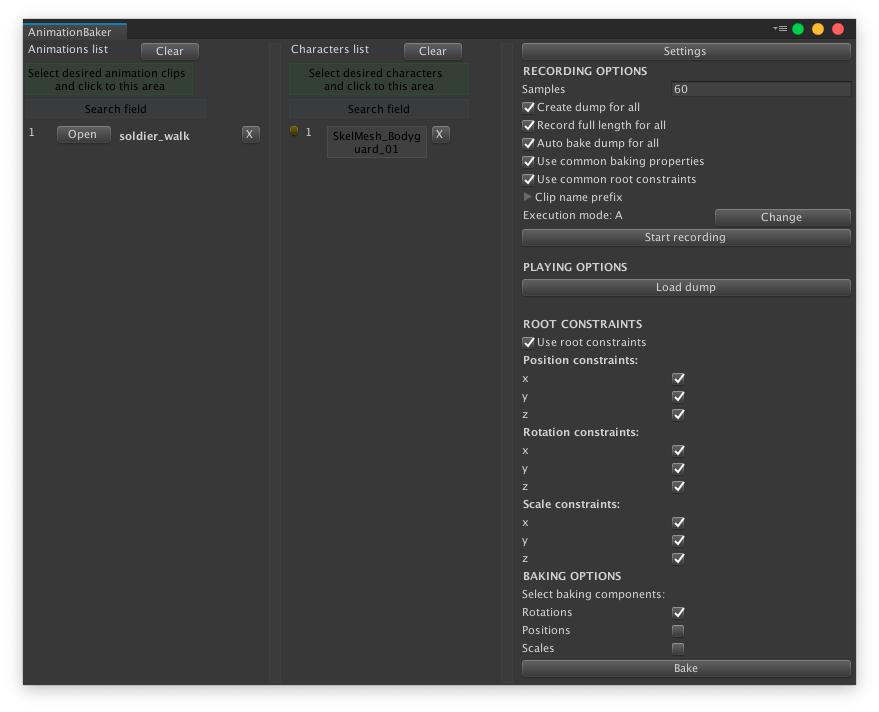Click the PLAYING OPTIONS heading
This screenshot has height=712, width=879.
[x=575, y=267]
